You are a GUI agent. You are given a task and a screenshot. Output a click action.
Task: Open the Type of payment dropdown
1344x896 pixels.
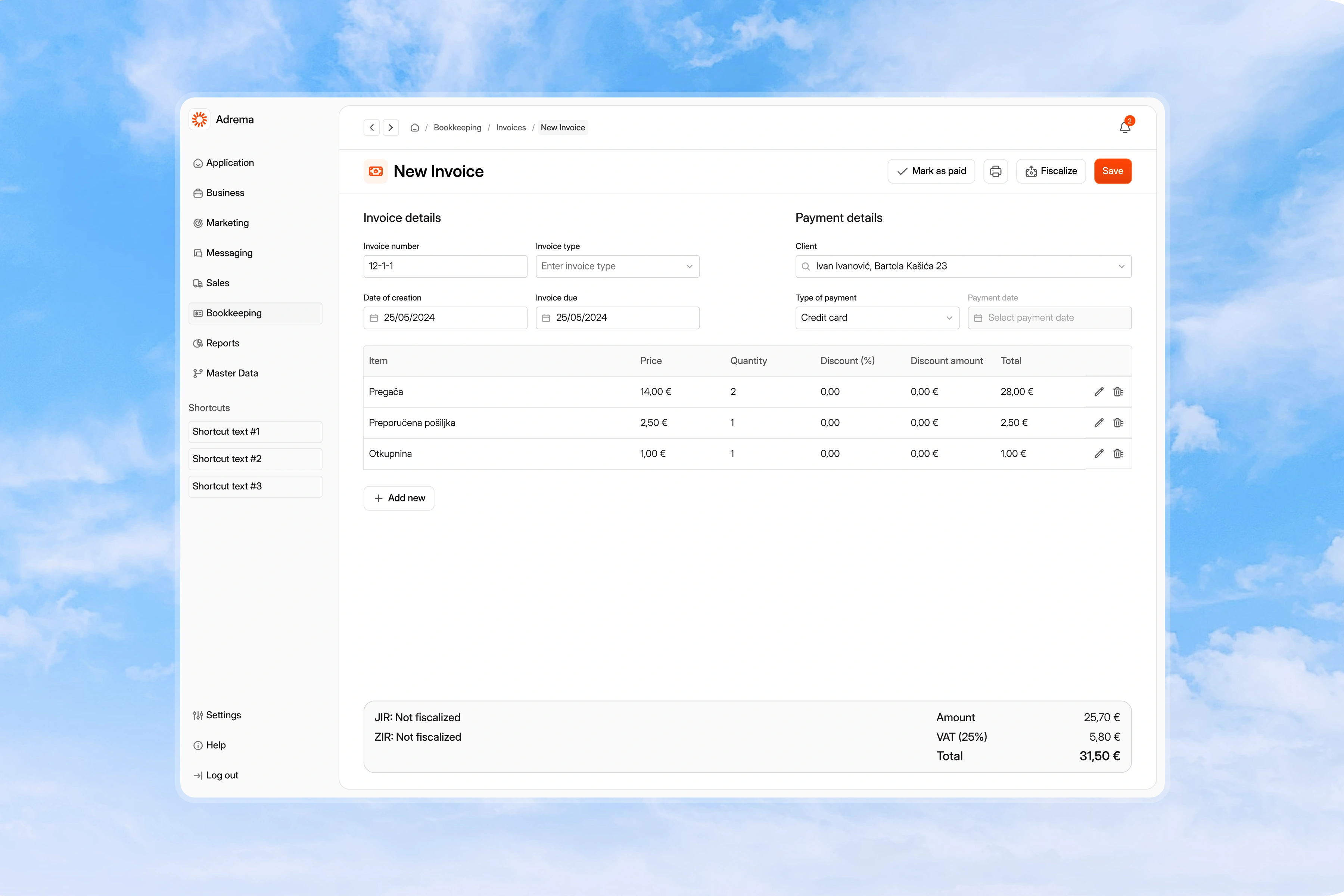877,318
